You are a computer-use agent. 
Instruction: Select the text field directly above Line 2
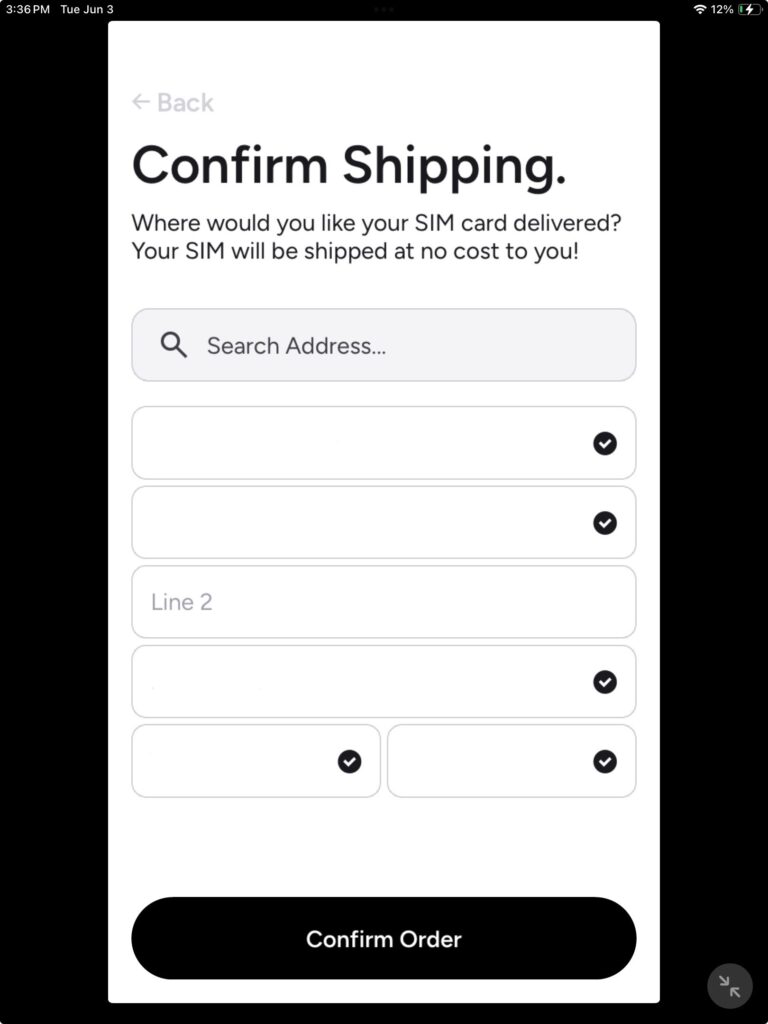(x=360, y=523)
